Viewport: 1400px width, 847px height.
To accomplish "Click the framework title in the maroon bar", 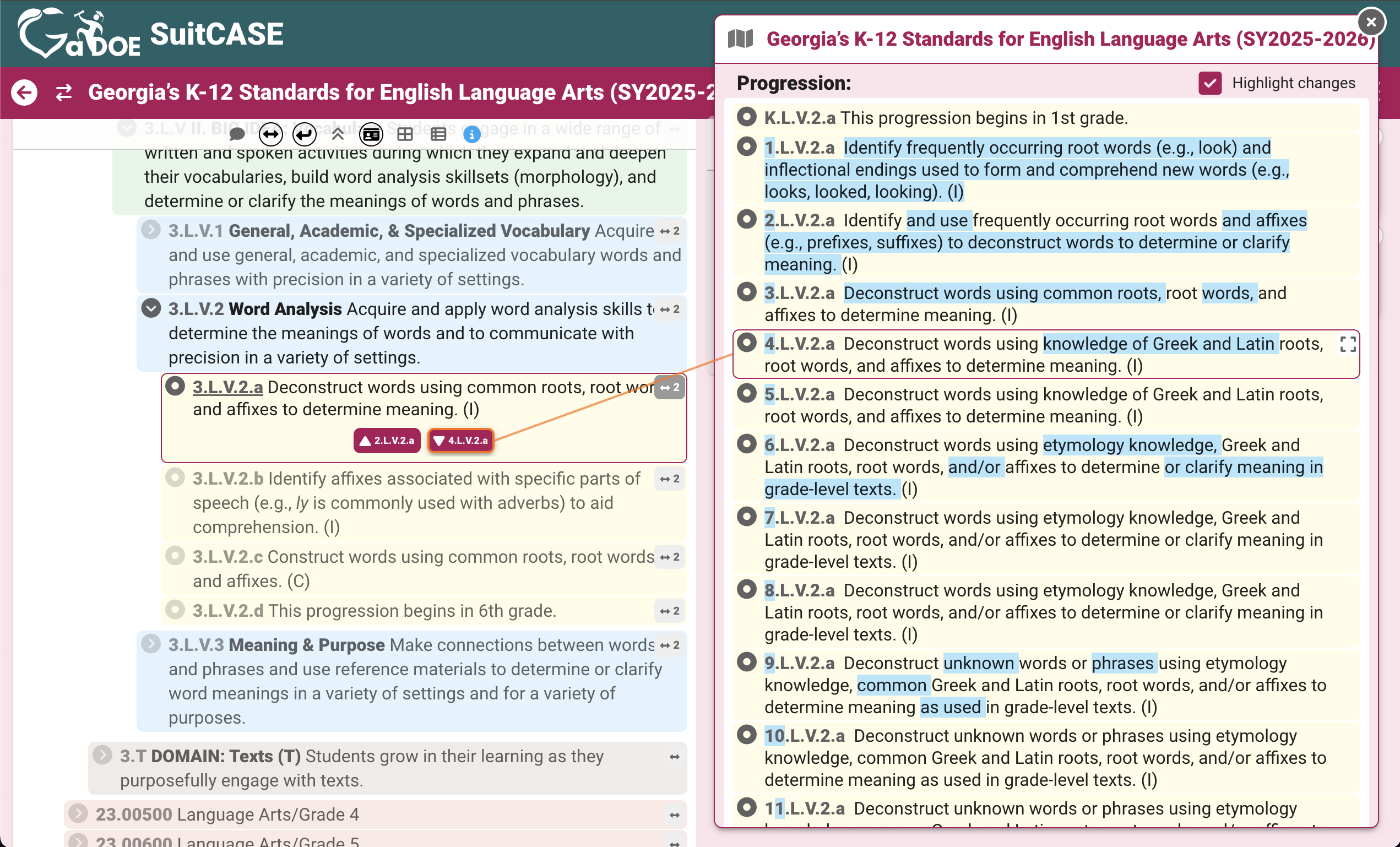I will pyautogui.click(x=401, y=93).
